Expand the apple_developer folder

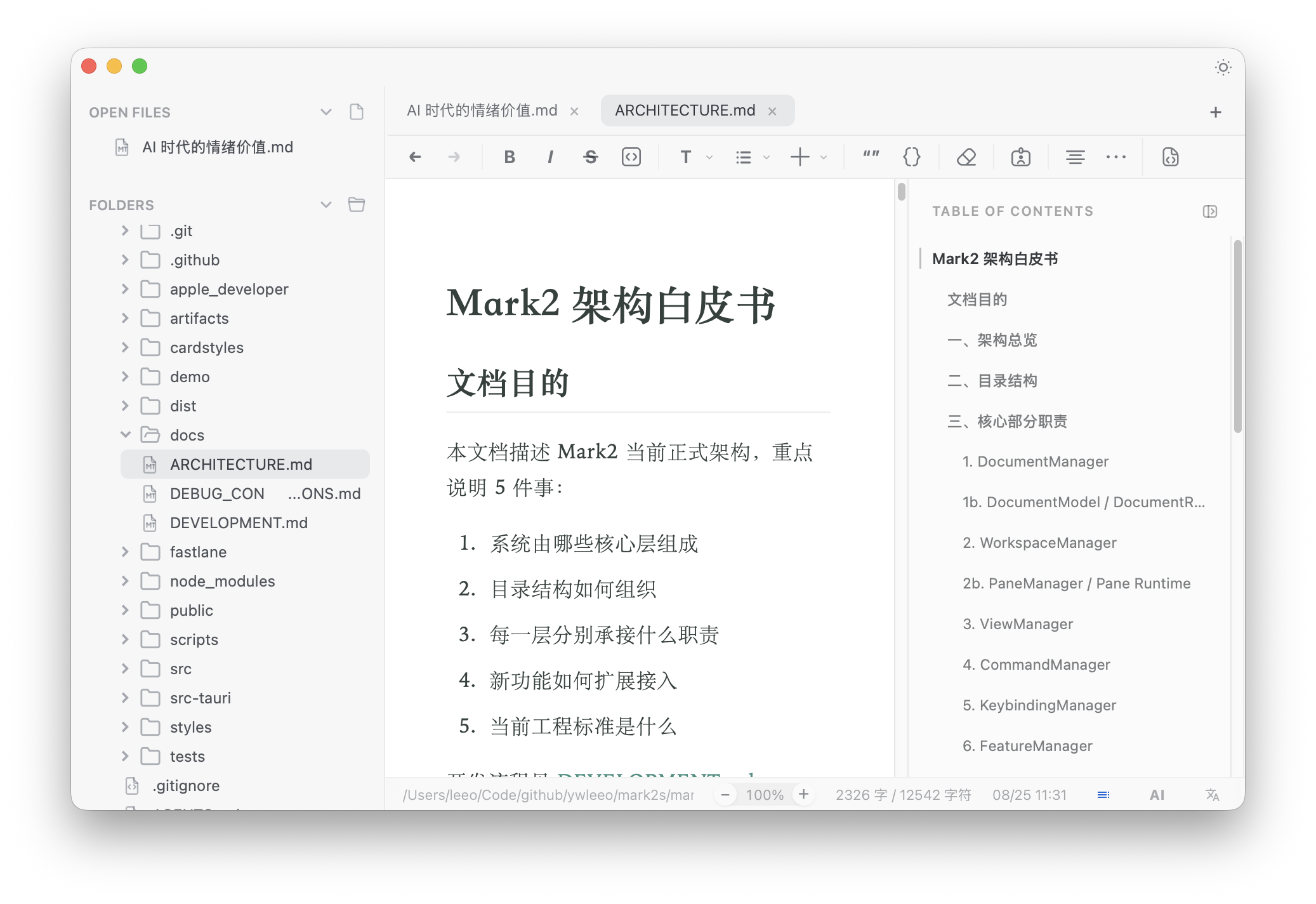pos(125,289)
